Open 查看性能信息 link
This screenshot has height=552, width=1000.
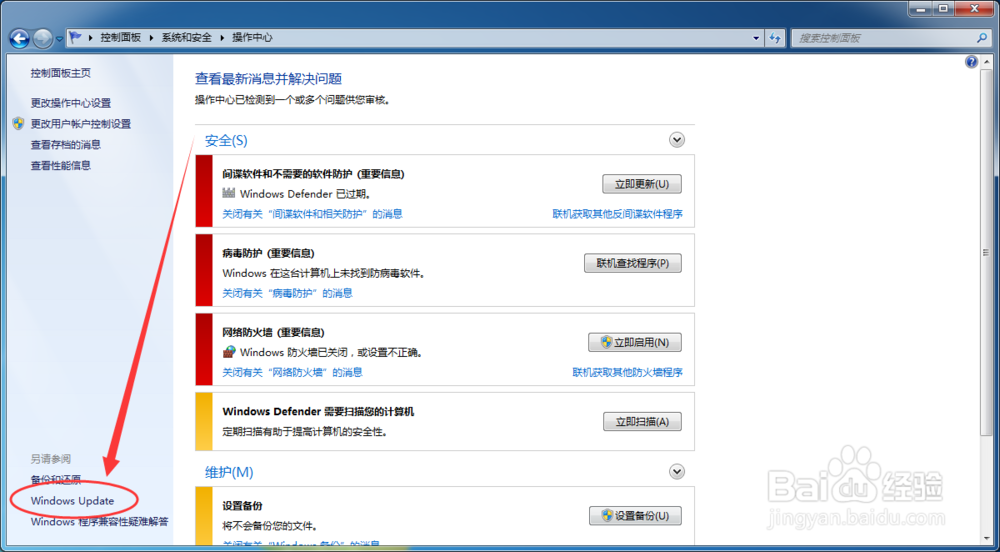tap(61, 166)
